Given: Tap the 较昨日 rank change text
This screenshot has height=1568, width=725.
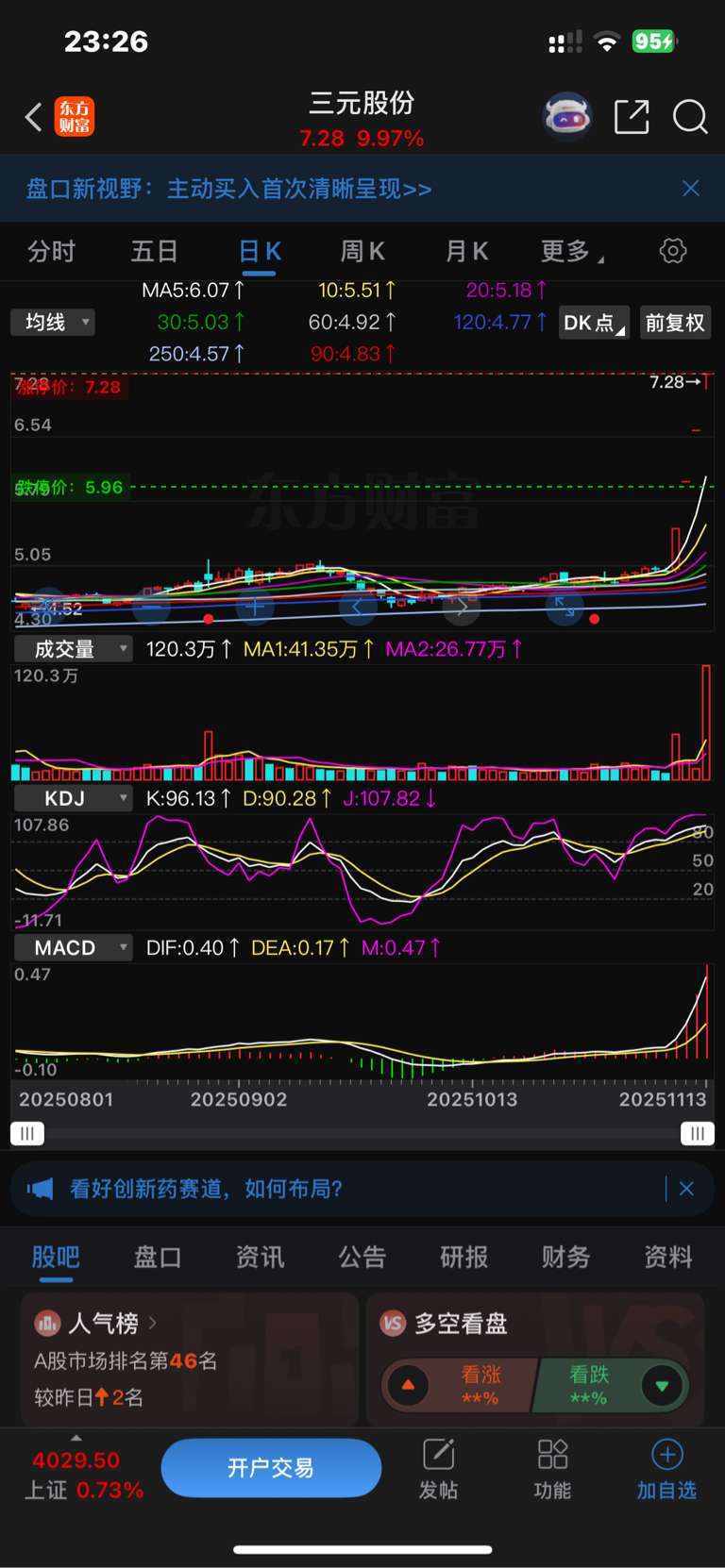Looking at the screenshot, I should (x=89, y=1397).
